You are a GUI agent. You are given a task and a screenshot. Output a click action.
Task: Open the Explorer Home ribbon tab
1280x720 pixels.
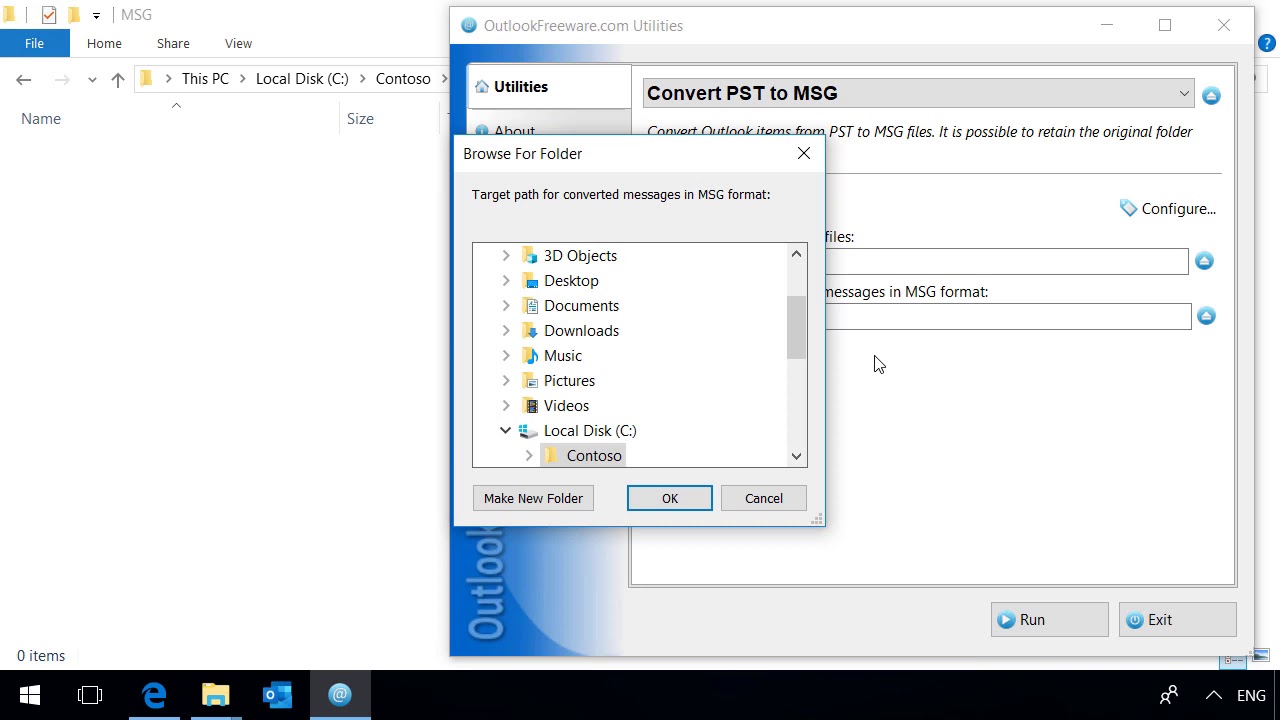(104, 43)
